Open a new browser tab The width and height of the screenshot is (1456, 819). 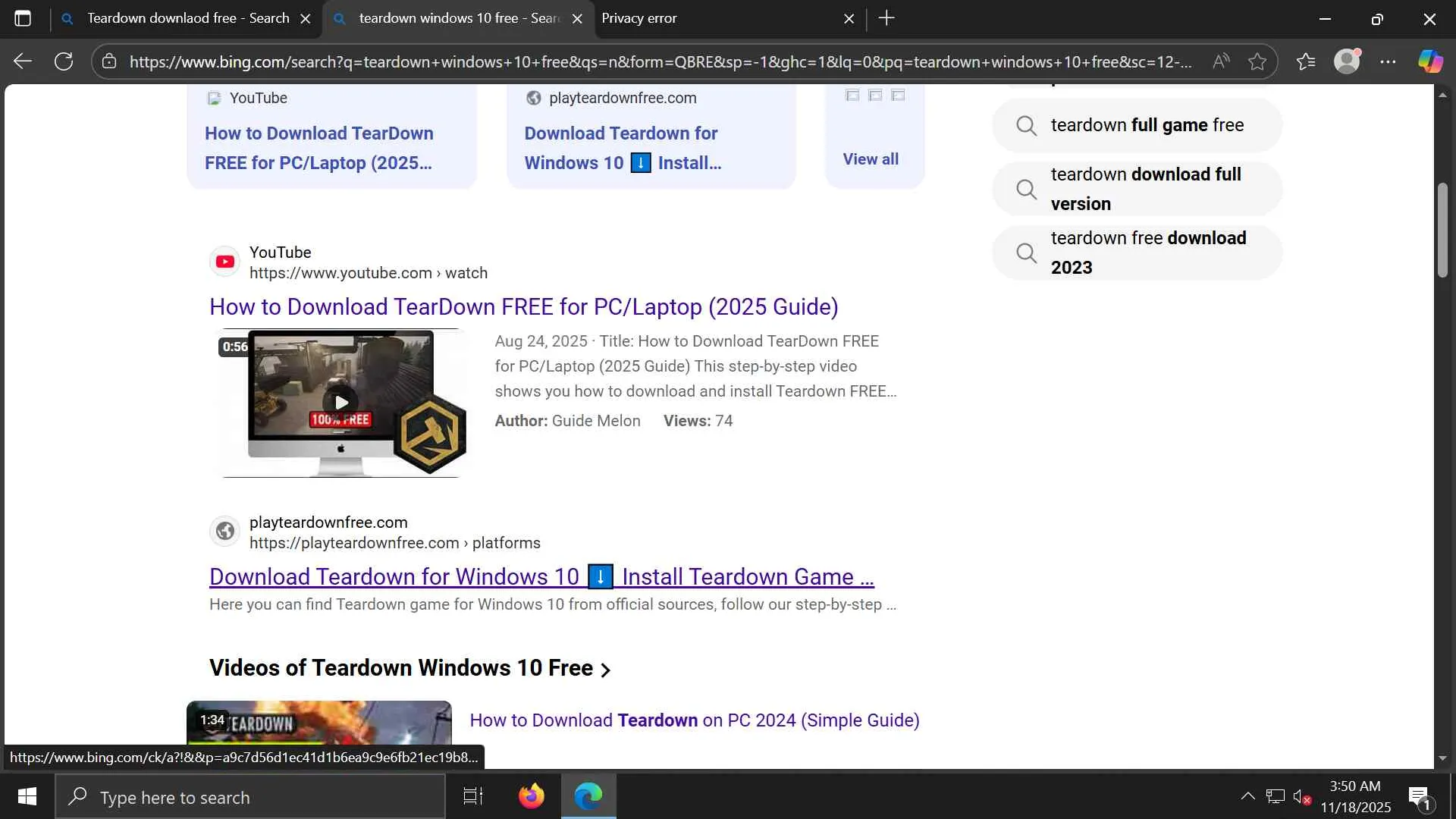[x=886, y=18]
